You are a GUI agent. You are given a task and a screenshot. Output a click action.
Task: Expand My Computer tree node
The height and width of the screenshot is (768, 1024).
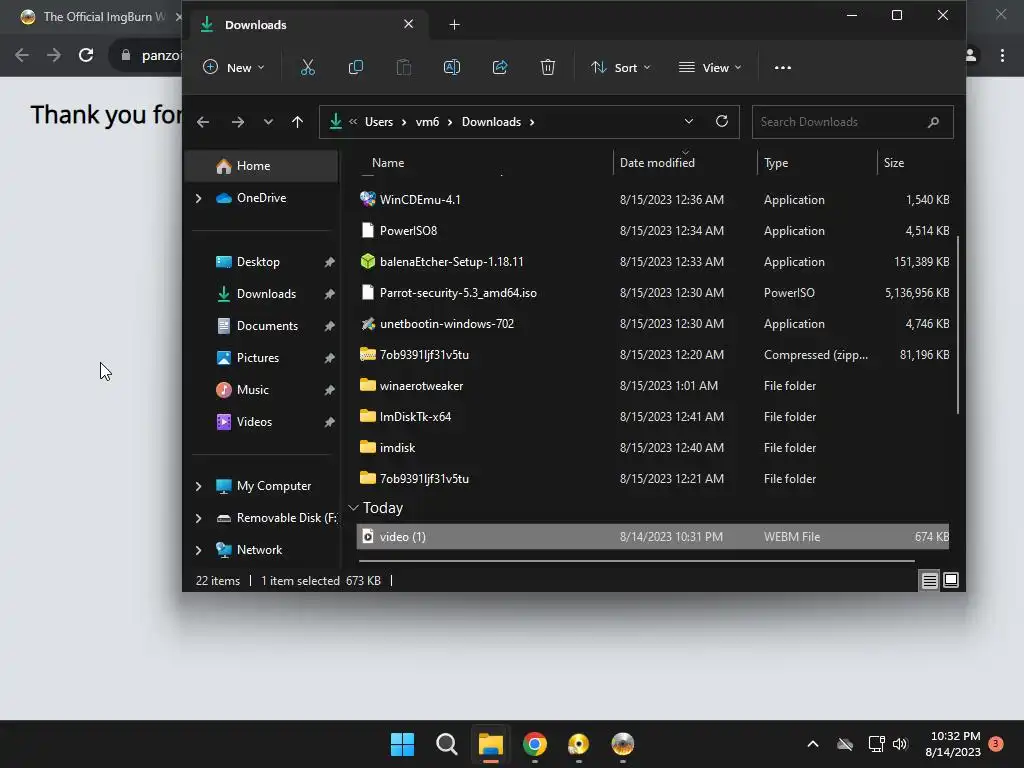pyautogui.click(x=199, y=486)
